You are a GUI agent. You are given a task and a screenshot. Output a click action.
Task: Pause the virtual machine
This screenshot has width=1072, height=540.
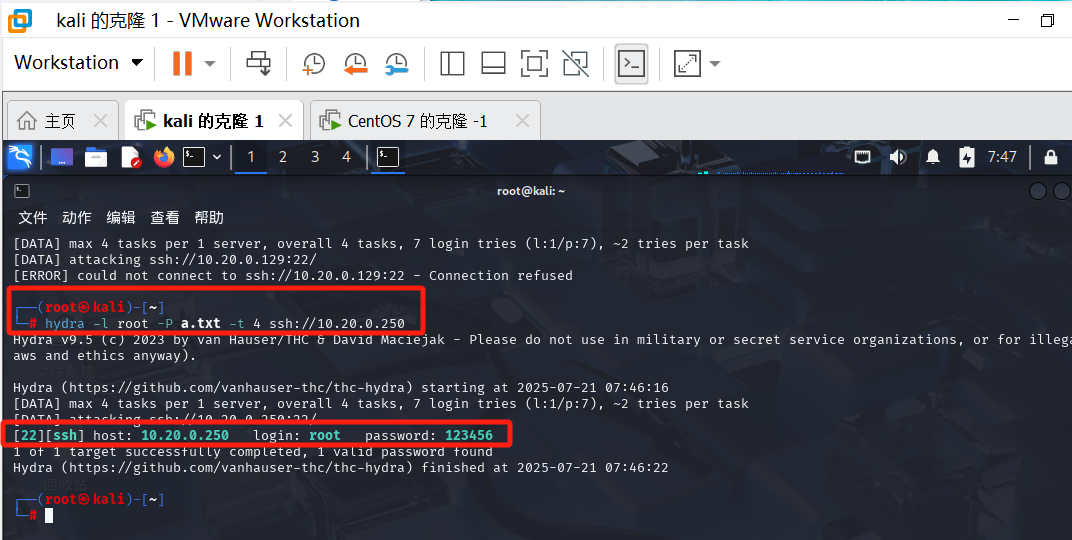pyautogui.click(x=182, y=64)
